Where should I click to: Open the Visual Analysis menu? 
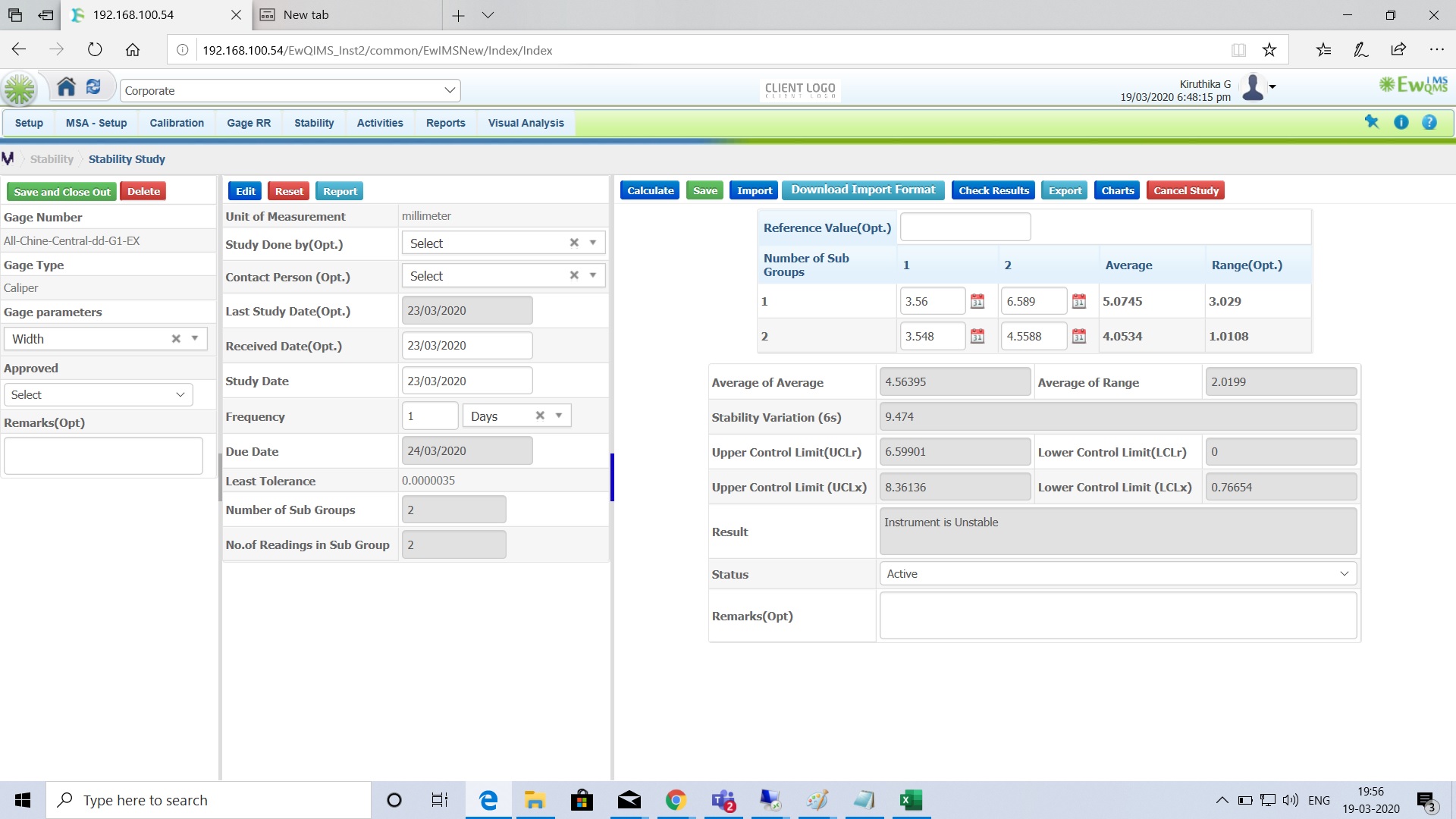point(526,123)
